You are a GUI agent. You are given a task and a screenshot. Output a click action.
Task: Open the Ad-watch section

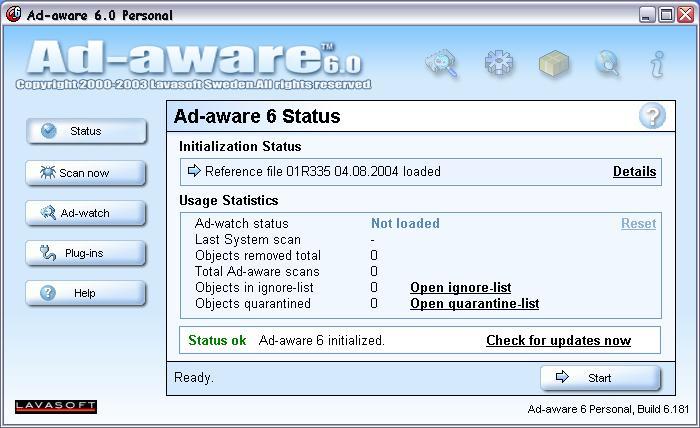click(x=86, y=213)
